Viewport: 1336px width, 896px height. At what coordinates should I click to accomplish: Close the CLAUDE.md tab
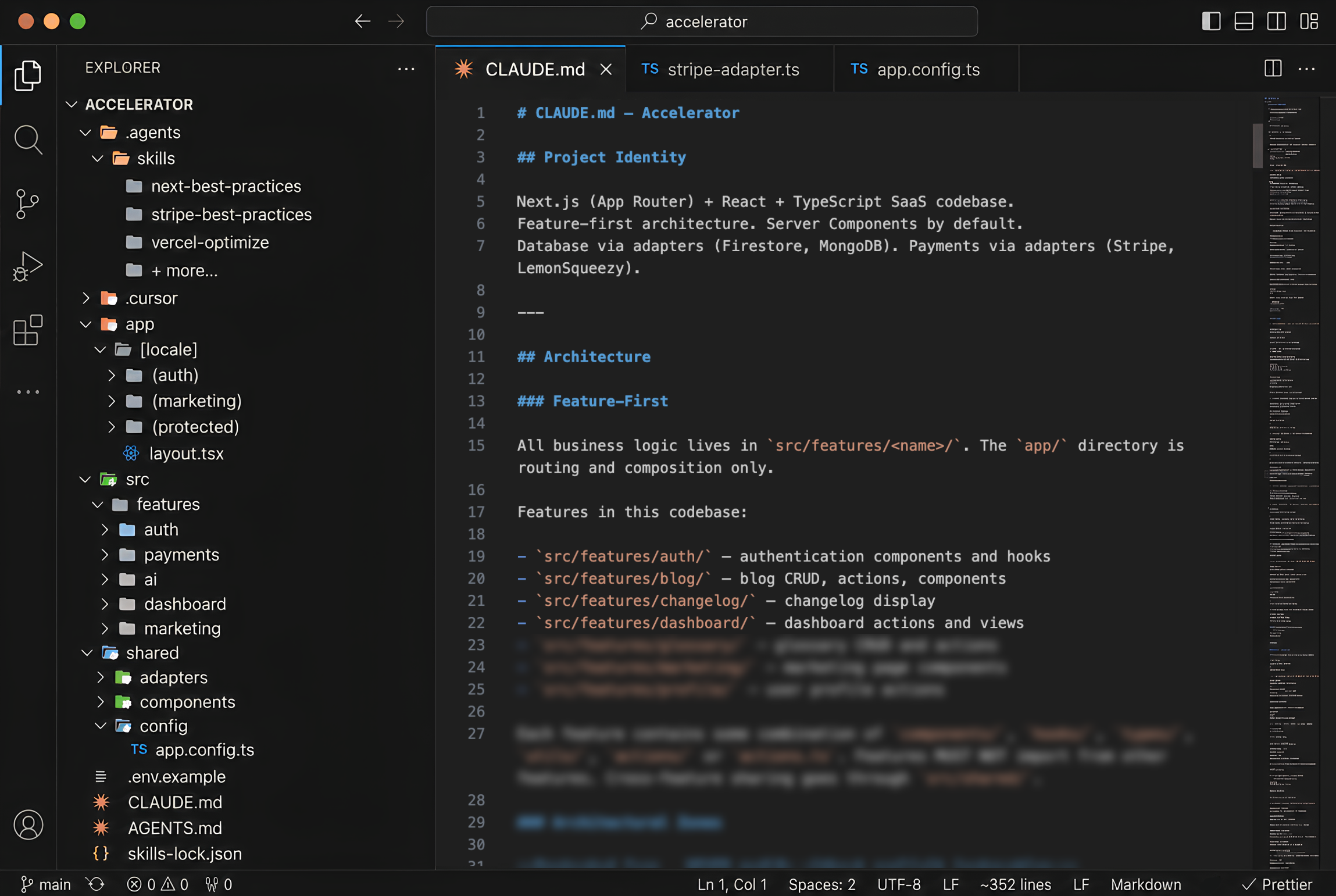point(606,69)
